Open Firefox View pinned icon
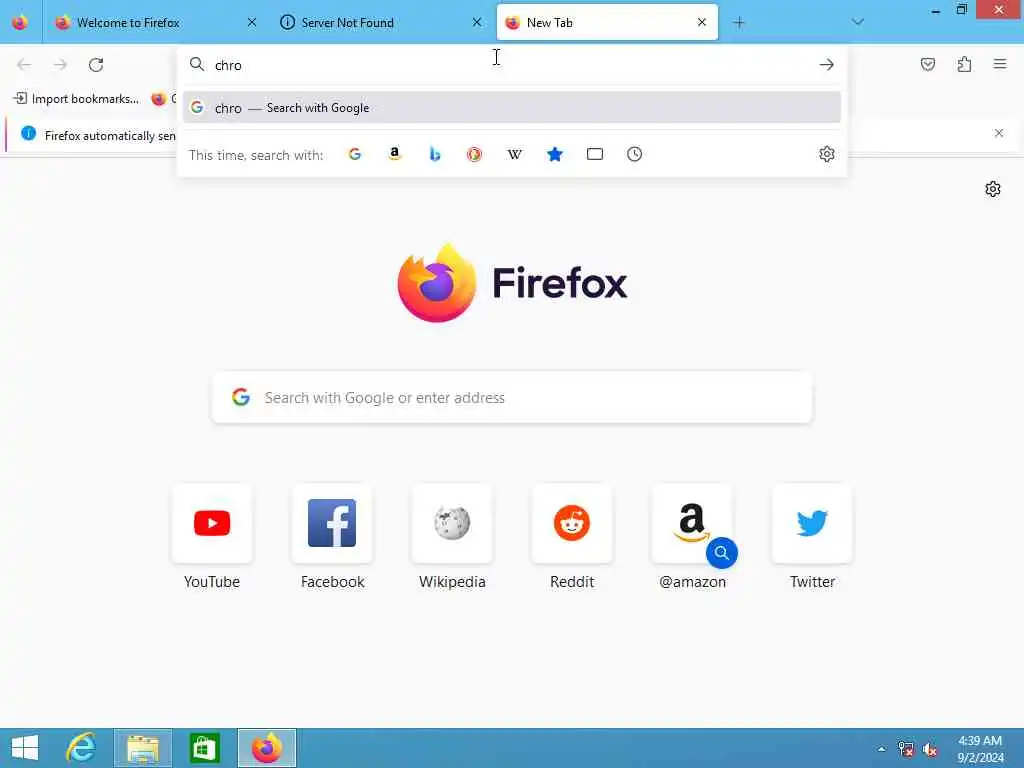The image size is (1024, 768). (20, 22)
